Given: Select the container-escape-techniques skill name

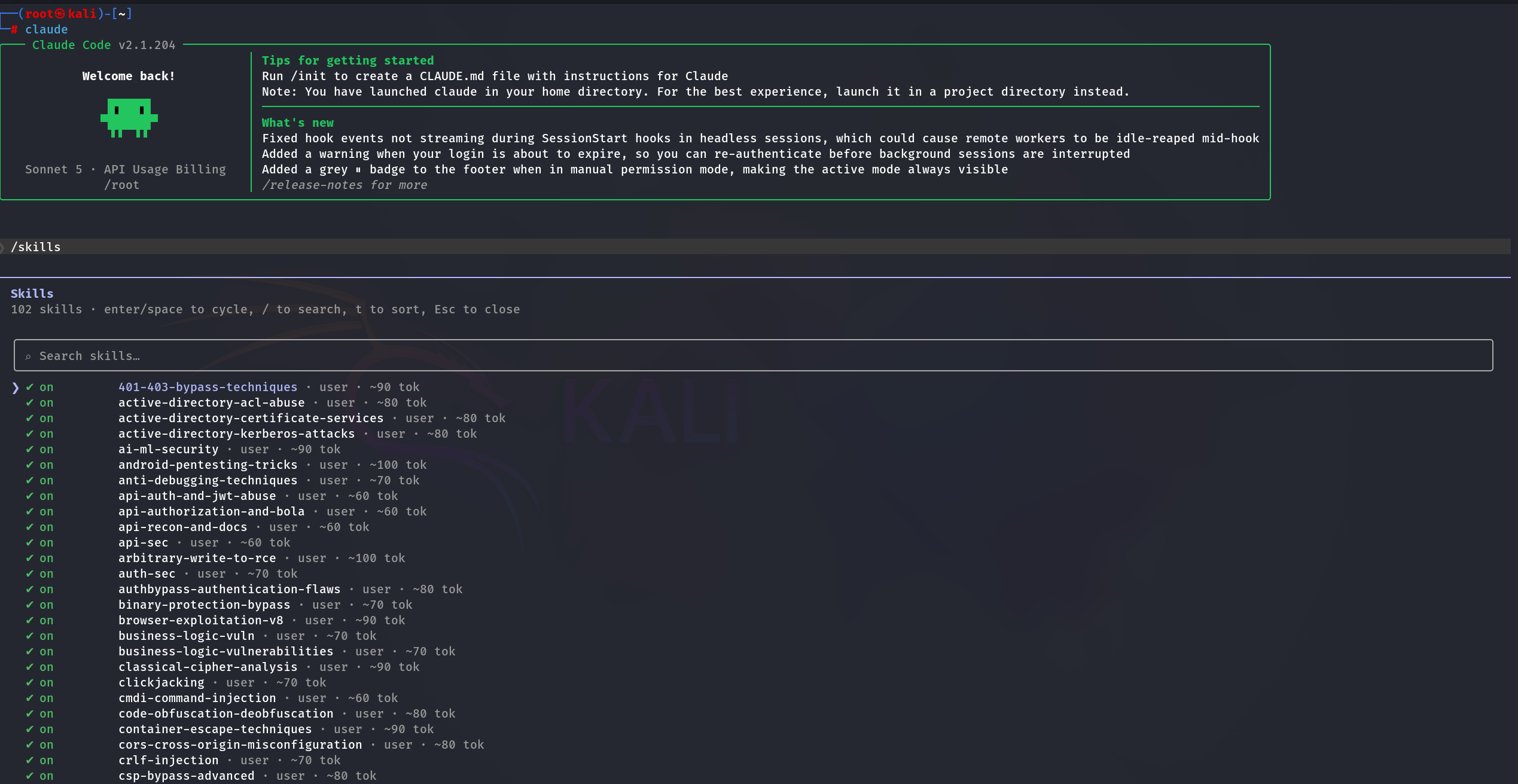Looking at the screenshot, I should [x=215, y=730].
